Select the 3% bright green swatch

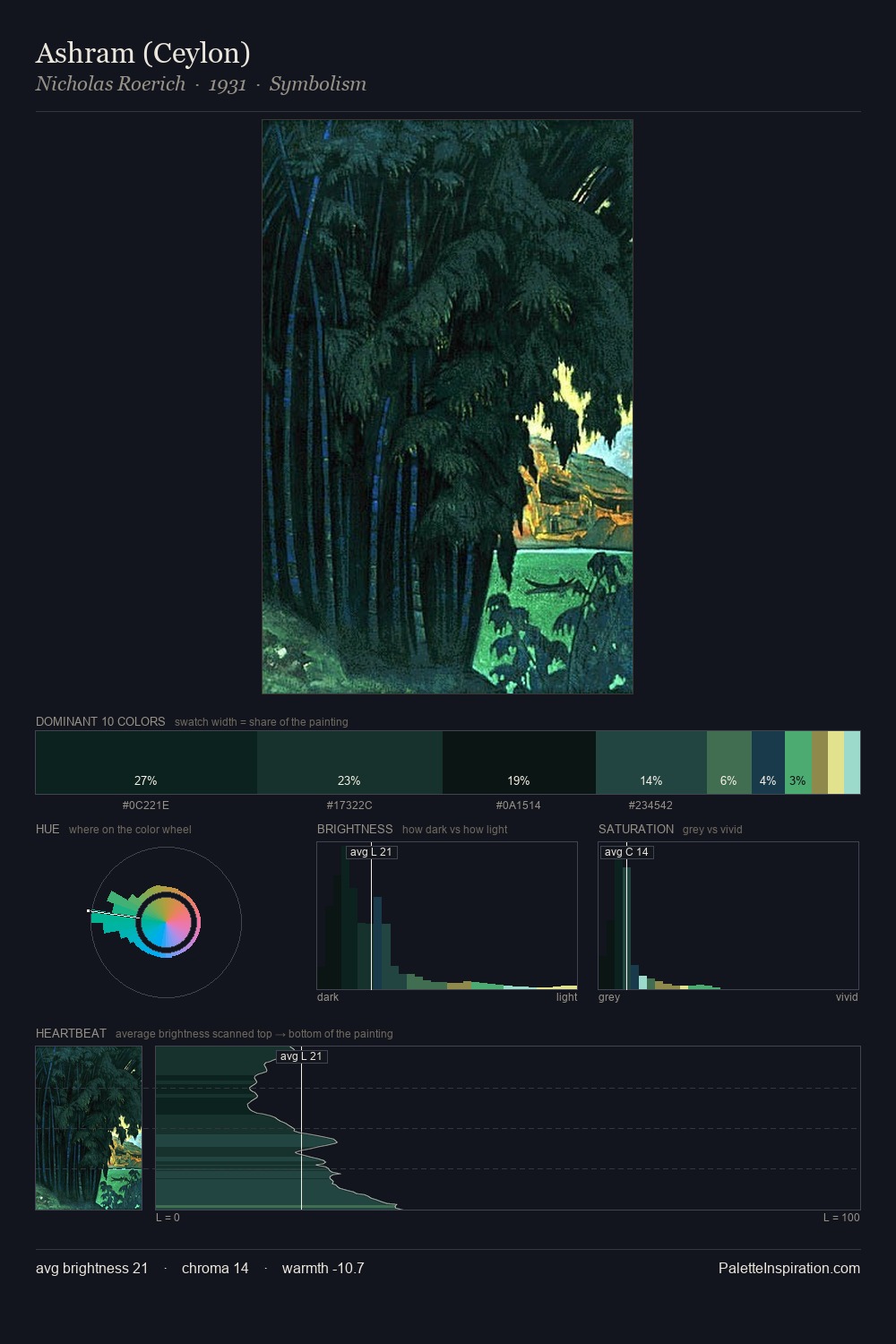tap(798, 762)
